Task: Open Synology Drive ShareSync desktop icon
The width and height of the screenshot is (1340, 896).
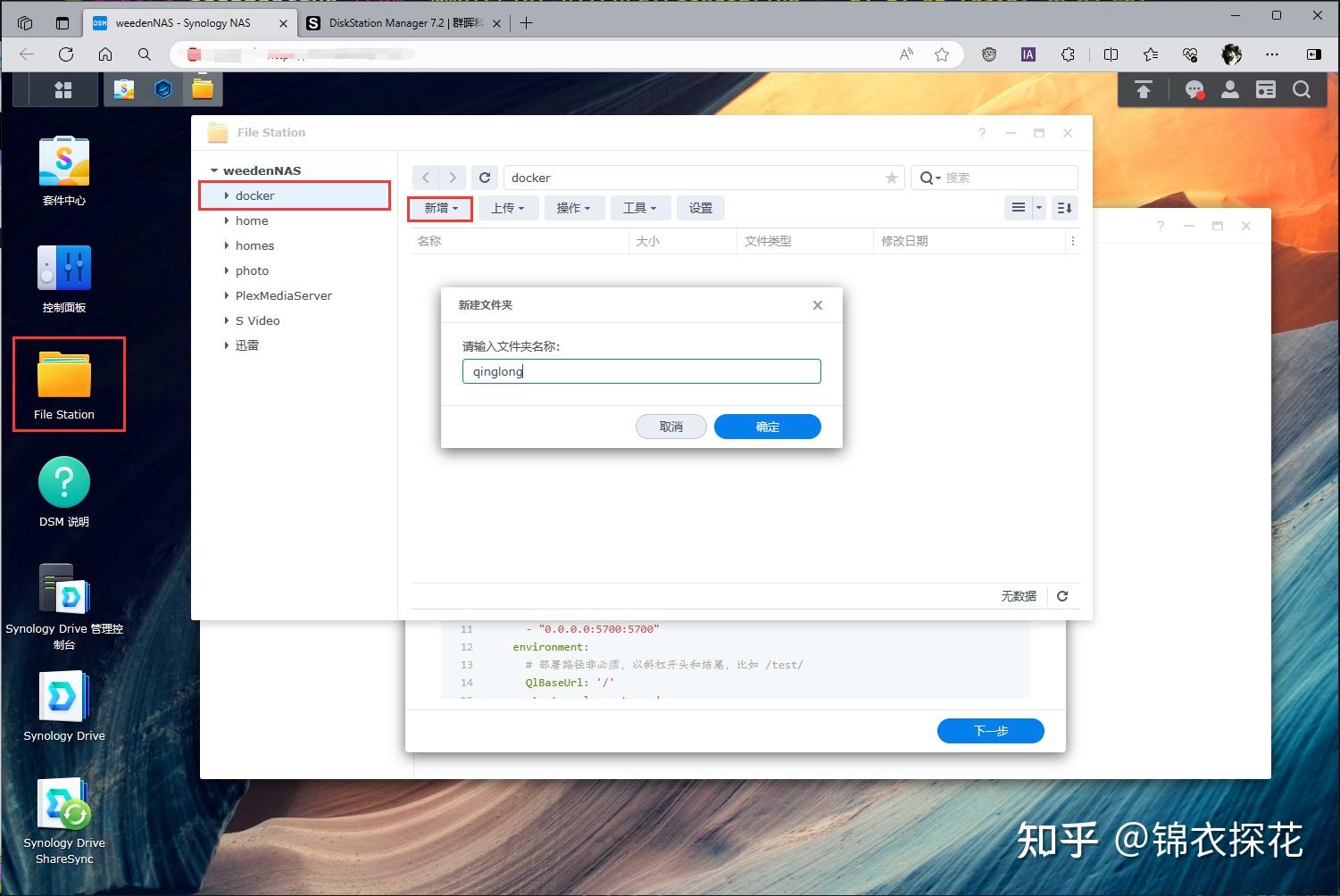Action: 64,821
